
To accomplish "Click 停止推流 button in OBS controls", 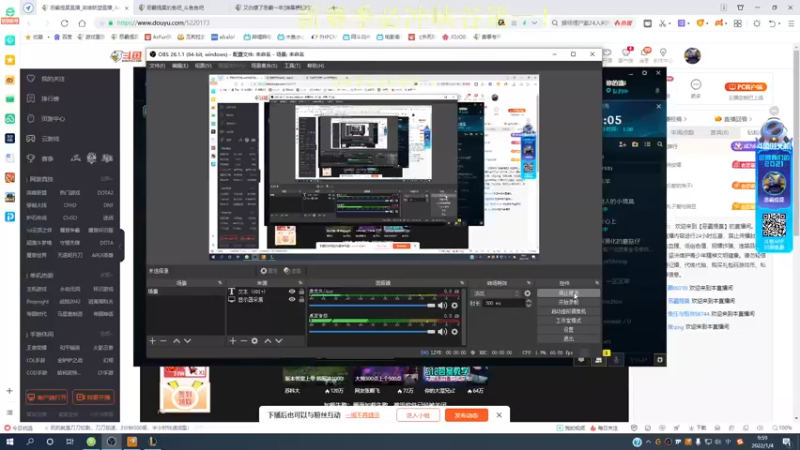I will pos(568,293).
